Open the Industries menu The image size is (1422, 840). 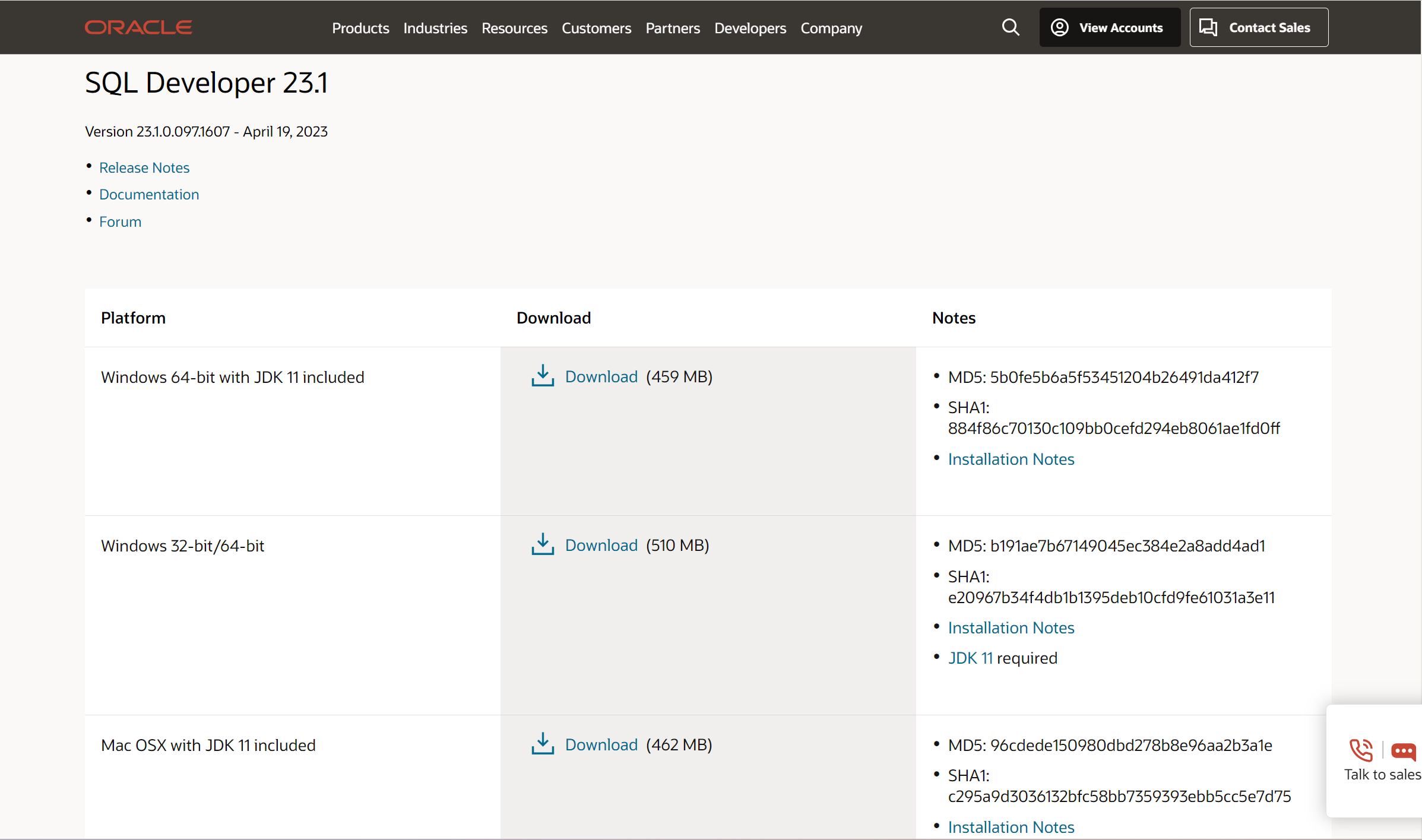tap(435, 28)
